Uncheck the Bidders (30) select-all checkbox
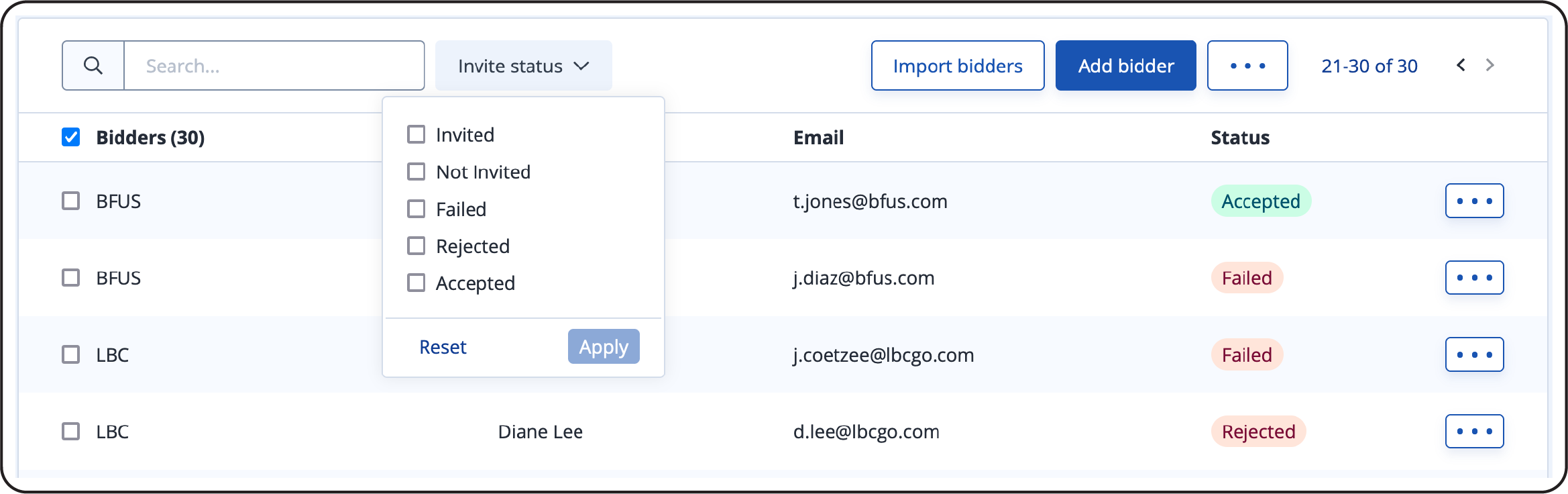Screen dimensions: 1568x494 pos(71,138)
